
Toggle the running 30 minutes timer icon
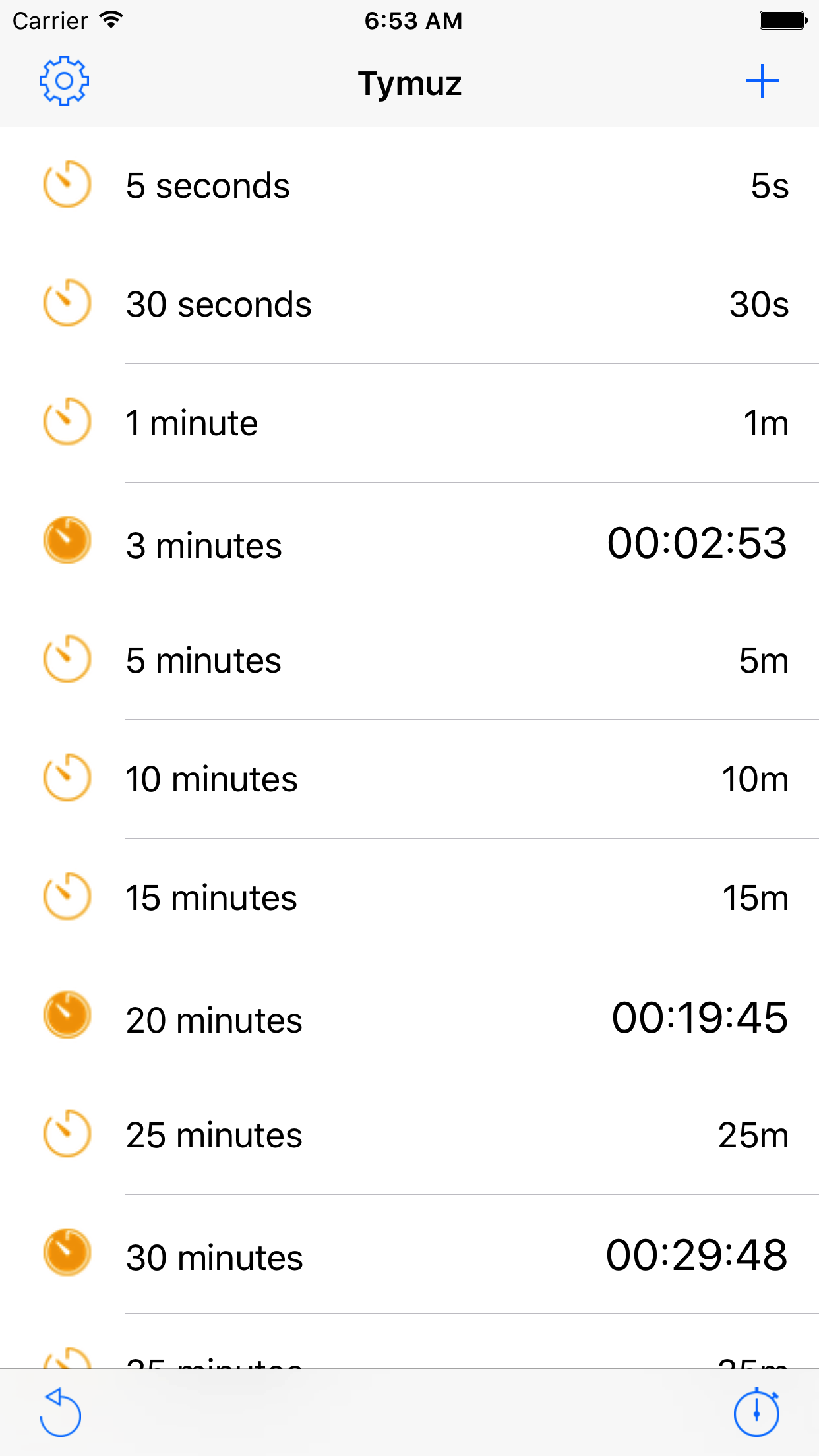[67, 1252]
